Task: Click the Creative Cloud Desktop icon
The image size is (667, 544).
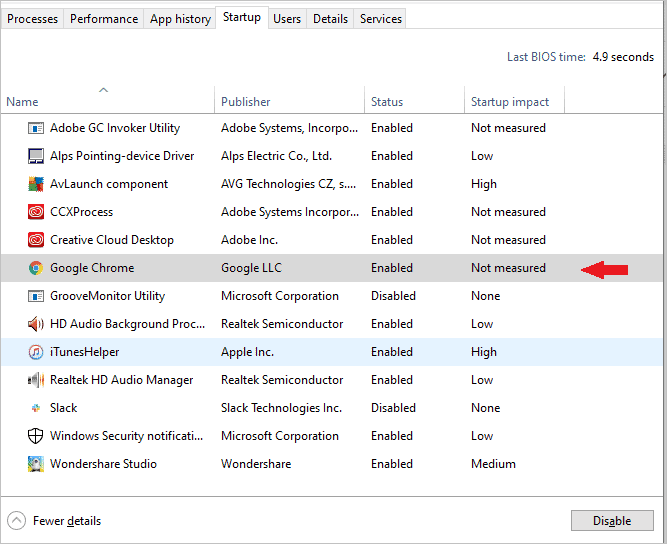Action: pos(36,240)
